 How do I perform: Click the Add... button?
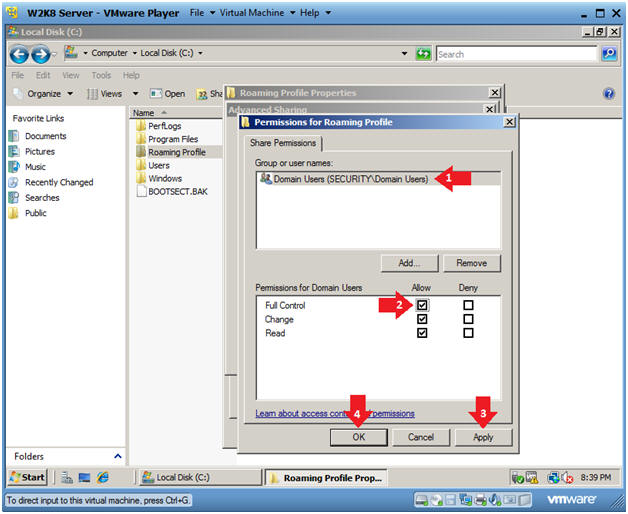[409, 263]
